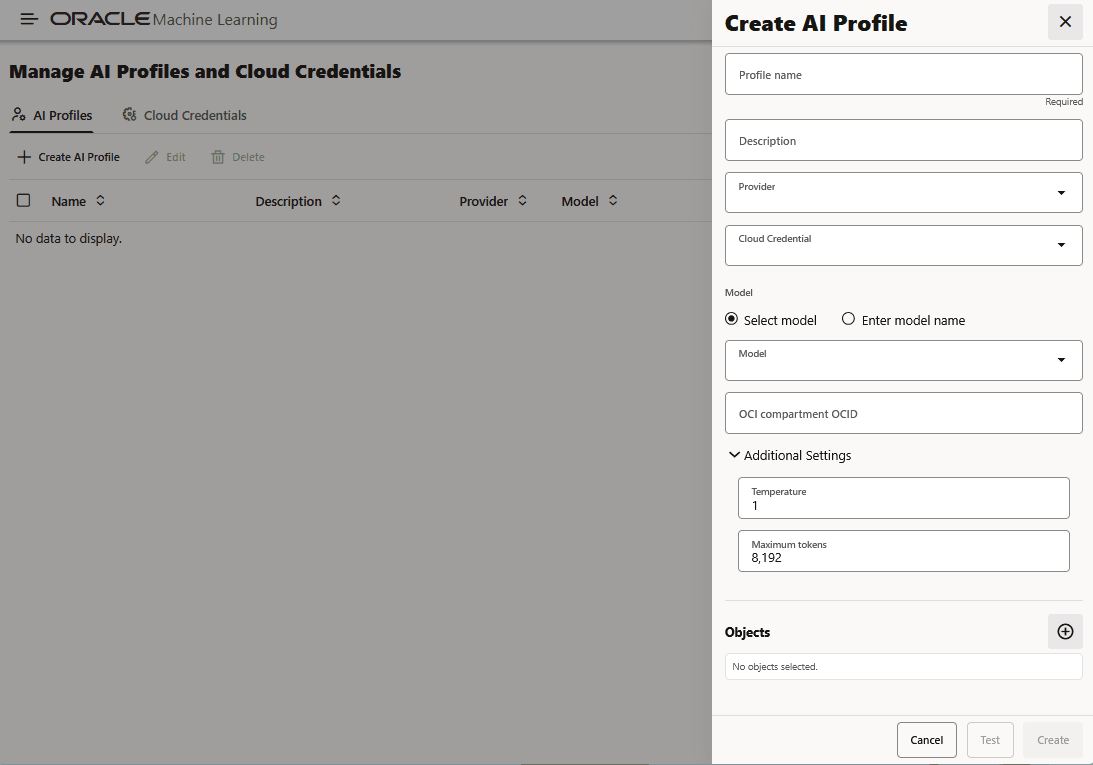Click the Test button
Viewport: 1093px width, 765px height.
[x=990, y=740]
